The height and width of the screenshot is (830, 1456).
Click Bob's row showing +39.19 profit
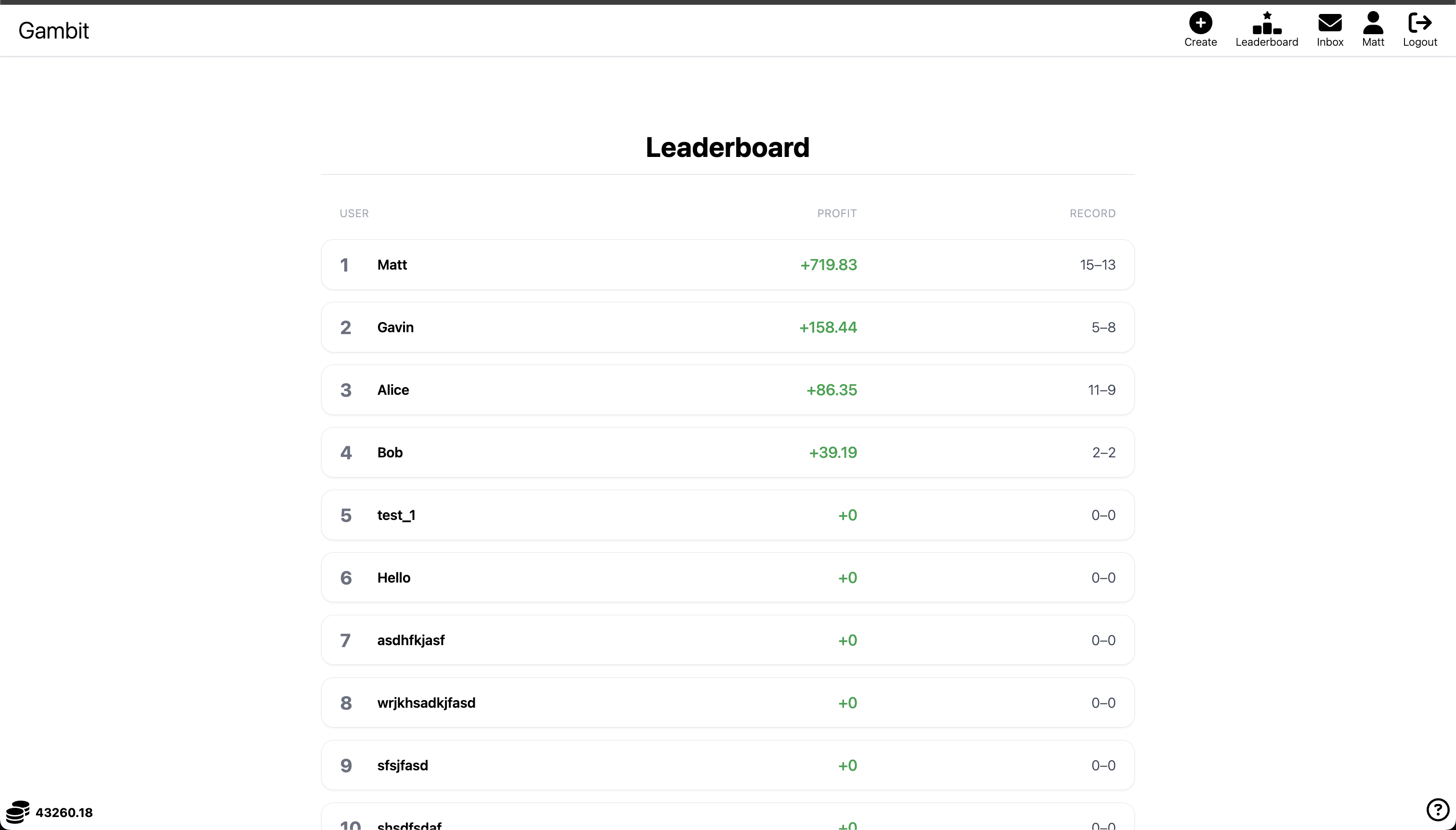tap(728, 452)
